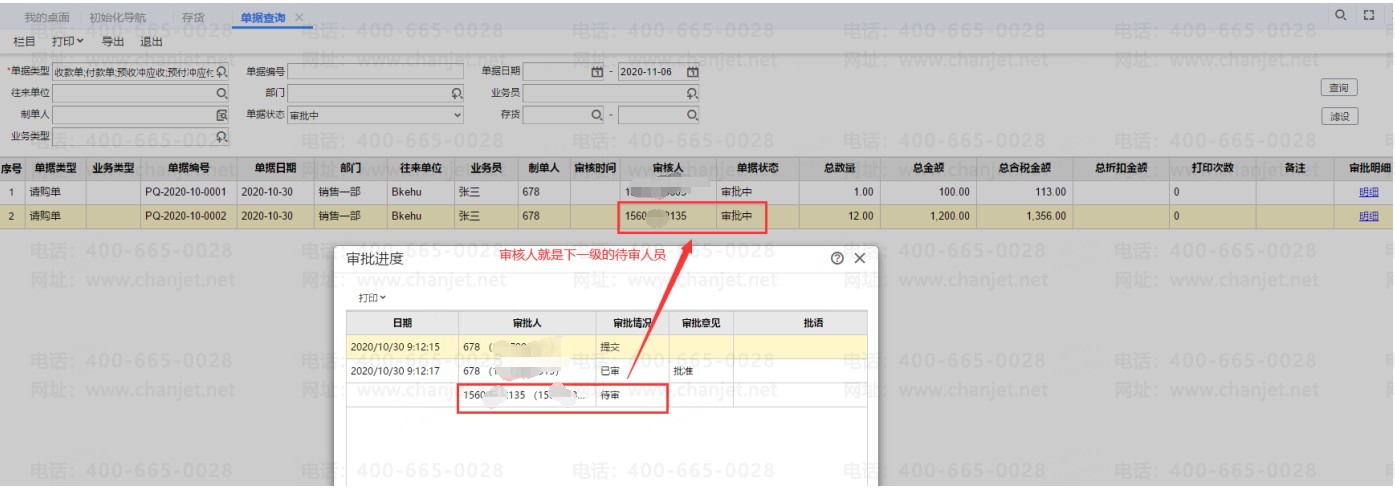Image resolution: width=1395 pixels, height=489 pixels.
Task: Click the 往来单位 input field
Action: point(141,93)
